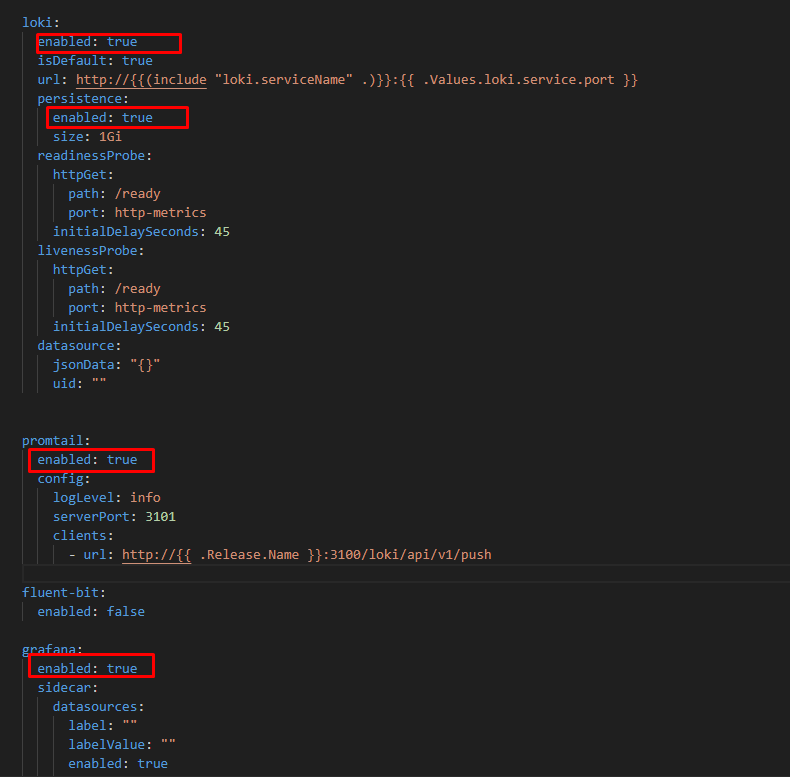Click loki's highlighted enabled: true line

click(109, 43)
